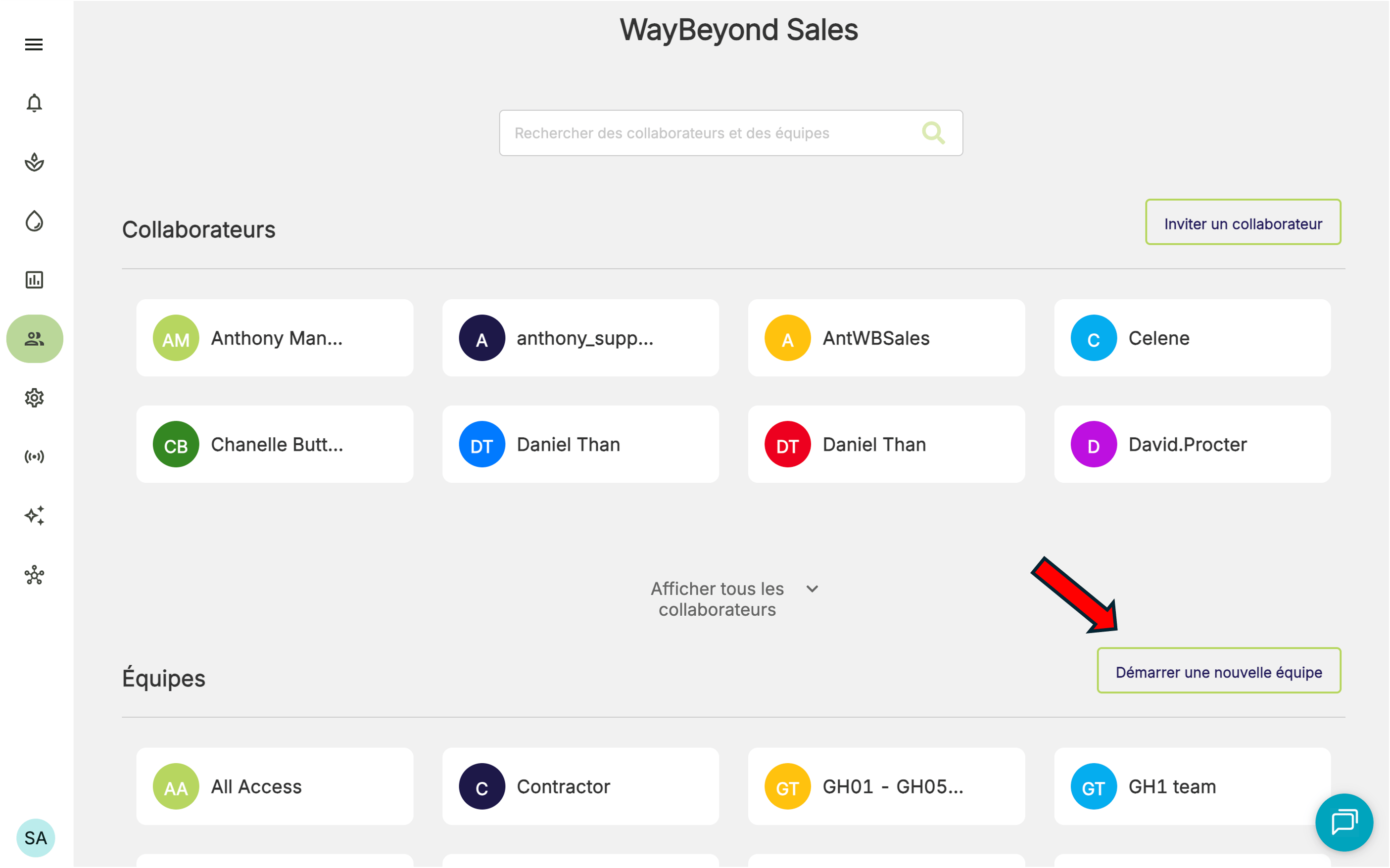The height and width of the screenshot is (868, 1390).
Task: Open the SA user profile avatar
Action: click(36, 837)
